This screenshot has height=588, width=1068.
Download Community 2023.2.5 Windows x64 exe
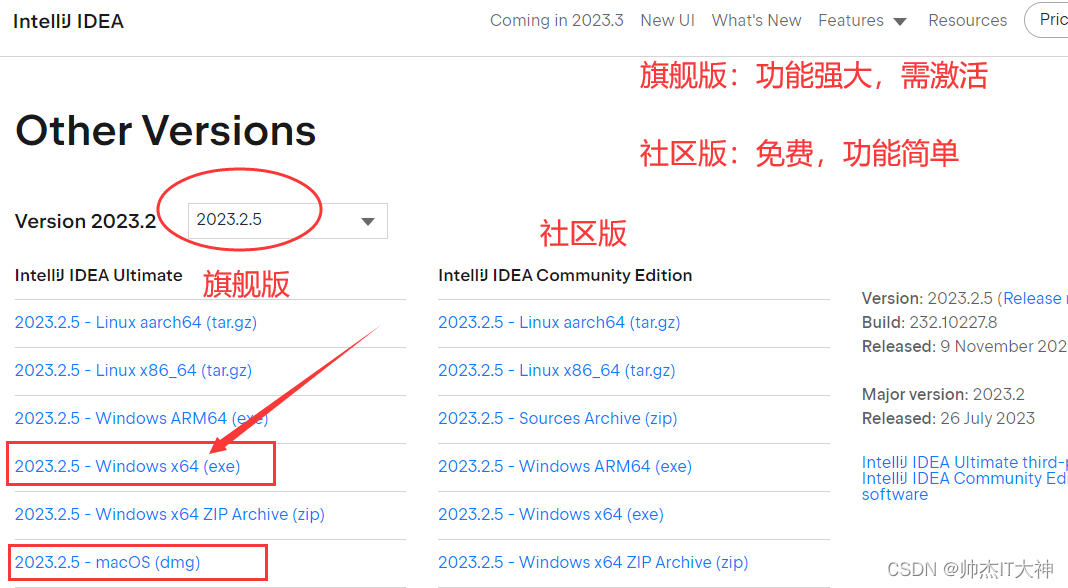point(551,514)
